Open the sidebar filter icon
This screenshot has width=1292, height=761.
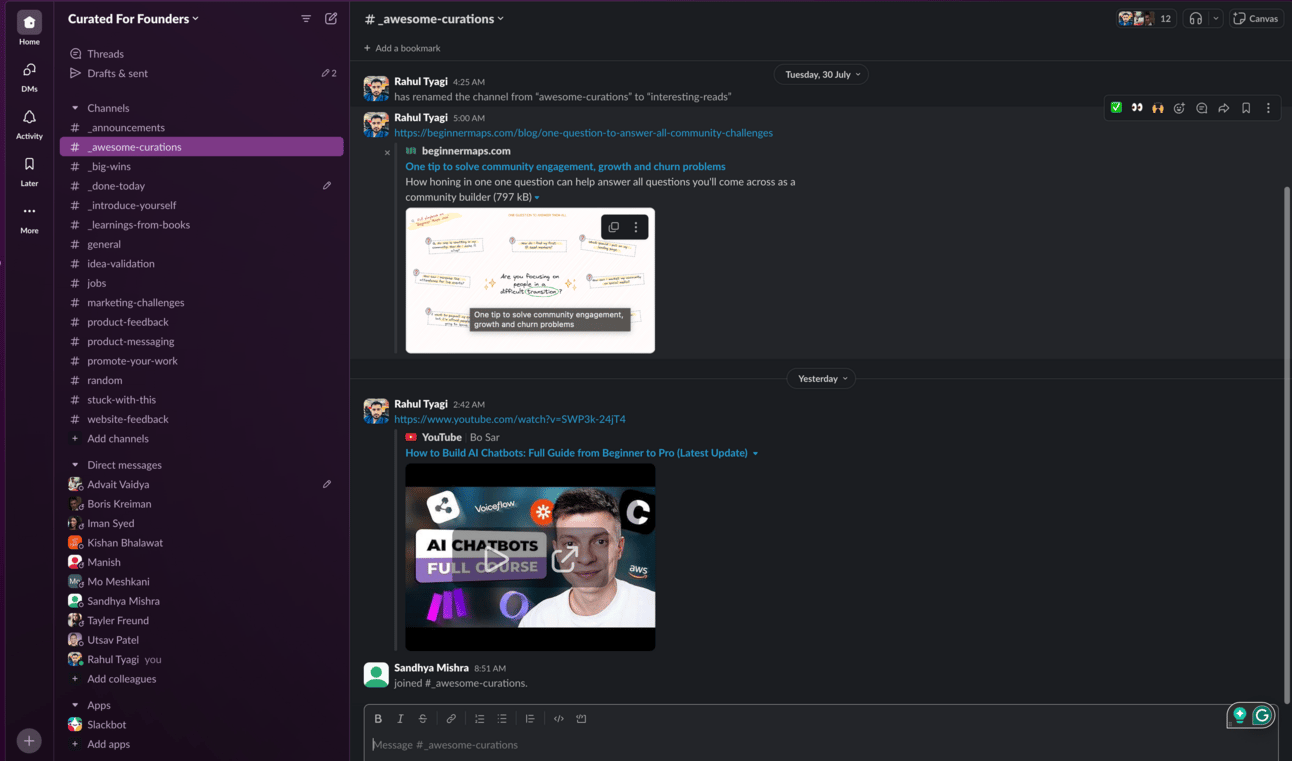pyautogui.click(x=306, y=19)
